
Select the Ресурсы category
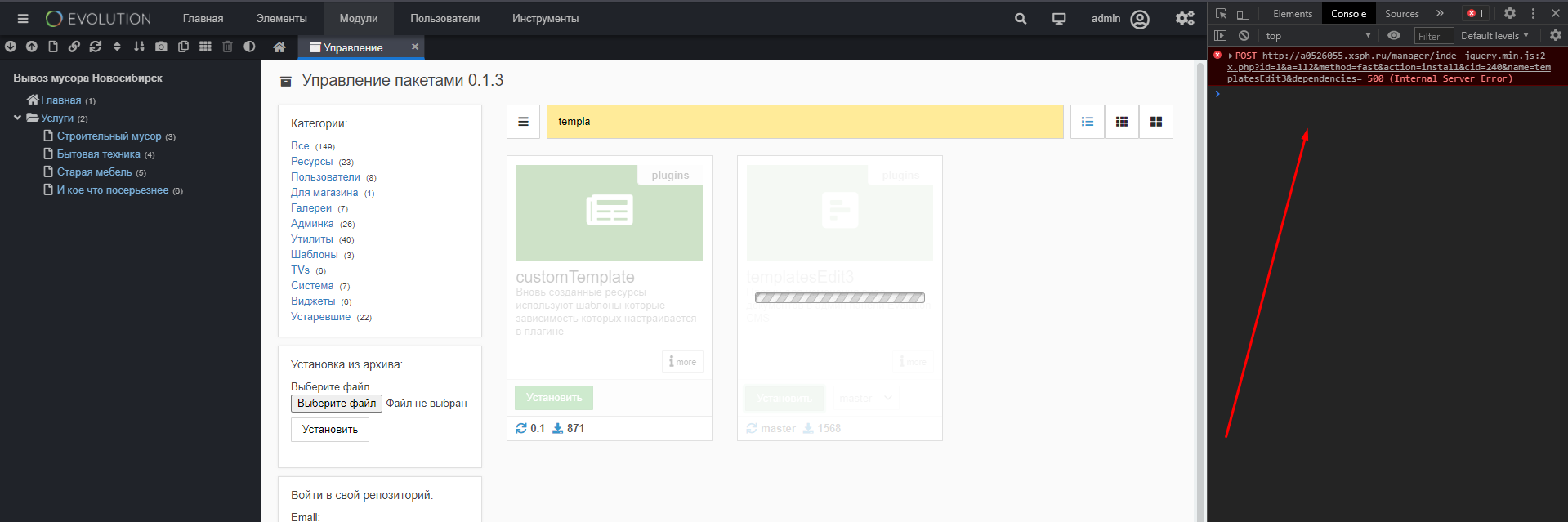point(311,161)
